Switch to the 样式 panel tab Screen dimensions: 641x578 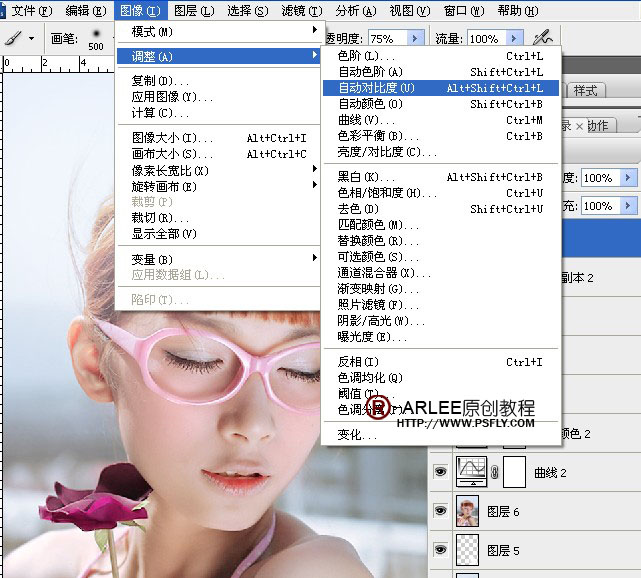click(x=585, y=90)
